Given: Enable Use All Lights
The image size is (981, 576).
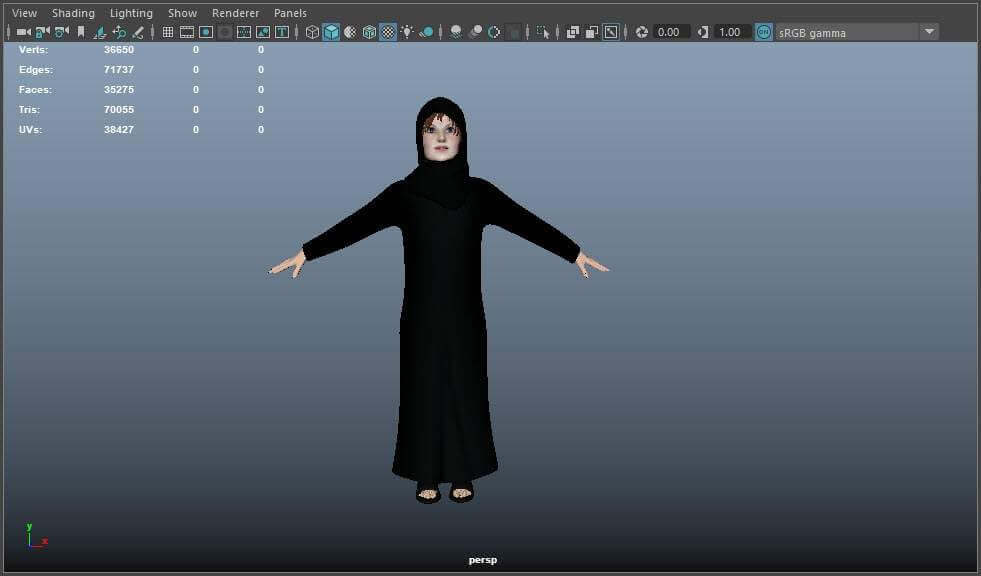Looking at the screenshot, I should 407,32.
